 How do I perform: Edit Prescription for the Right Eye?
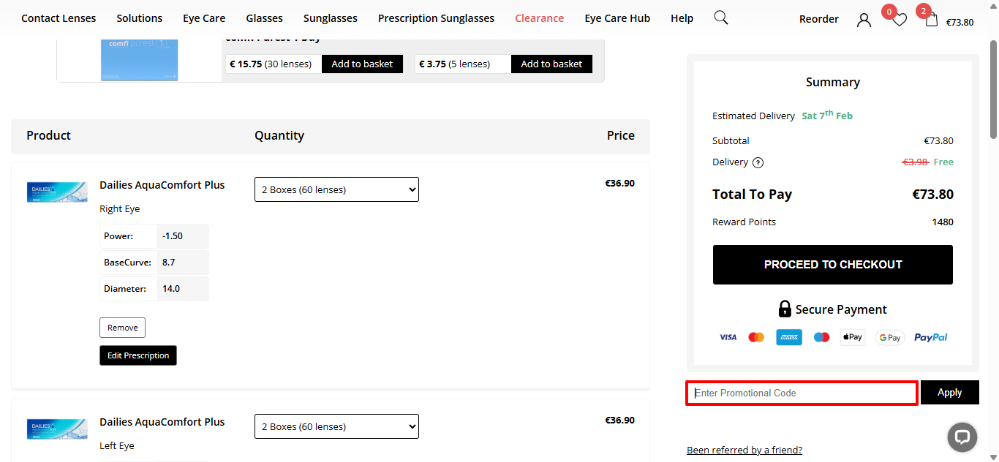pyautogui.click(x=138, y=356)
